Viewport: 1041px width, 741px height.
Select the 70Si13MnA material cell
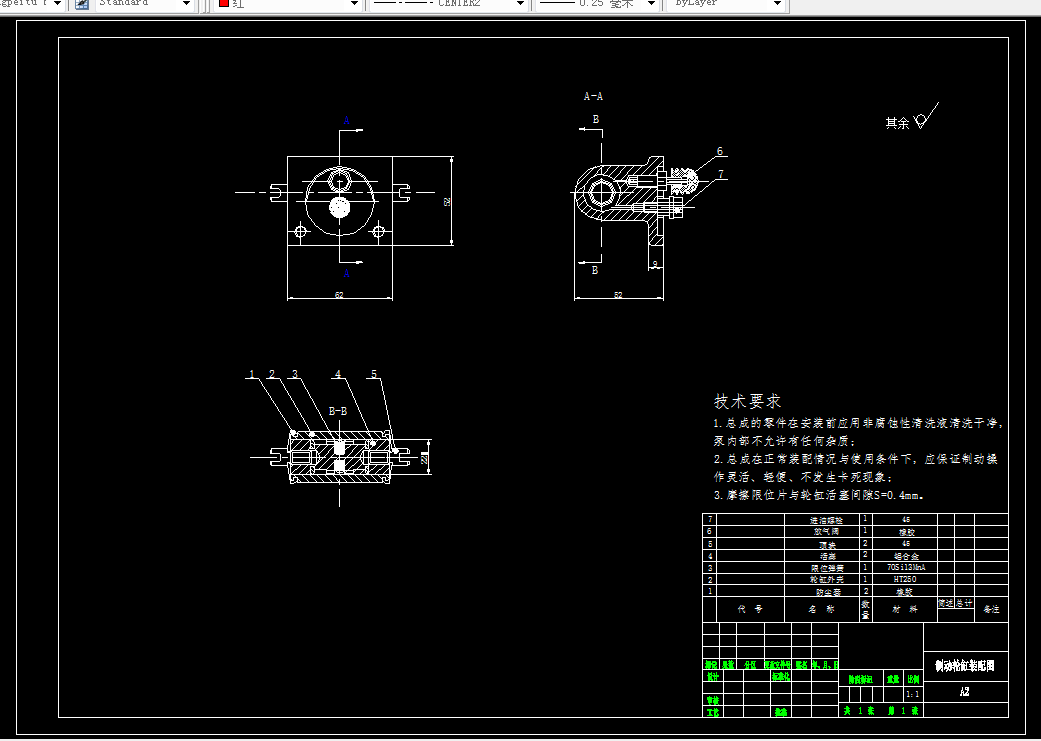point(905,568)
